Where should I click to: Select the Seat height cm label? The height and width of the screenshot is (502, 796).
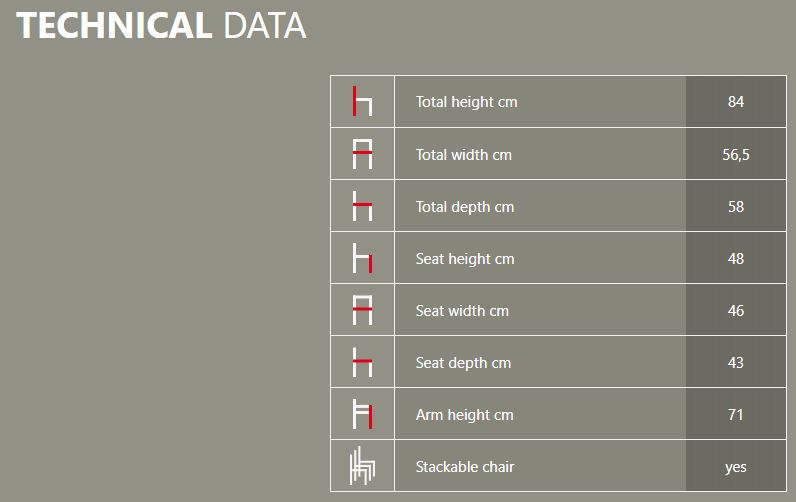pos(465,259)
